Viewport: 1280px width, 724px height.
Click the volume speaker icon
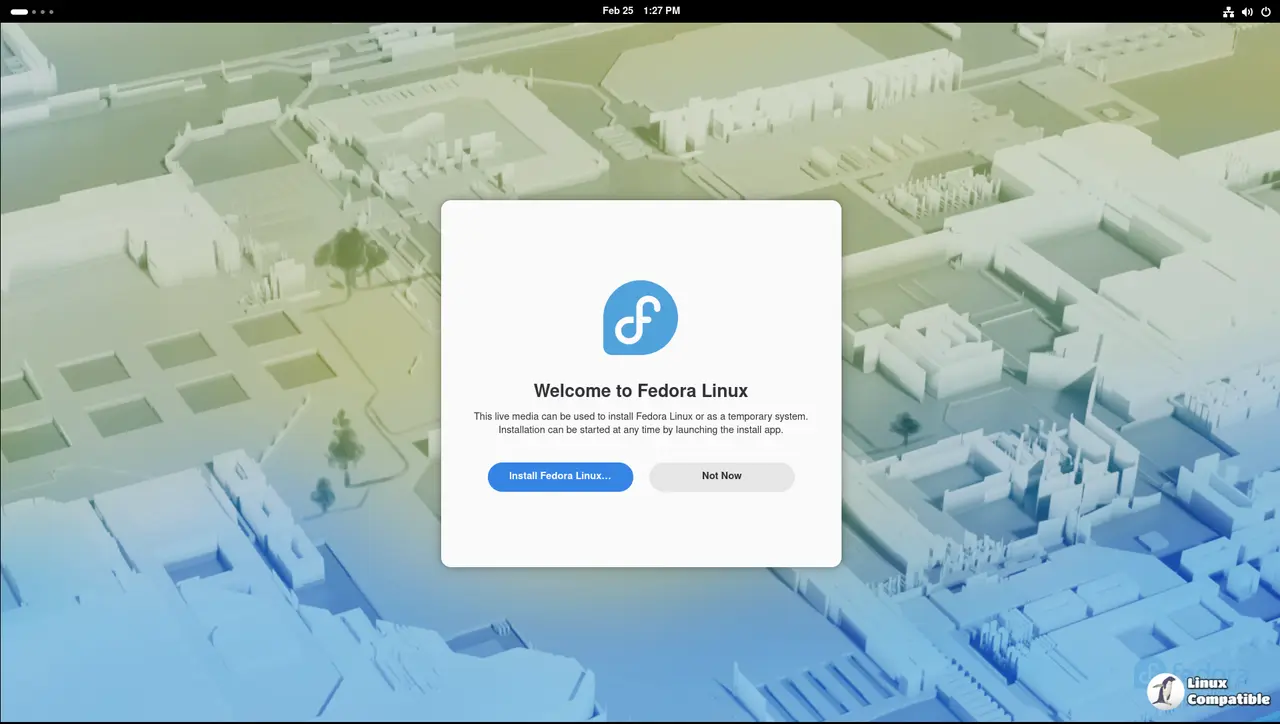tap(1247, 12)
